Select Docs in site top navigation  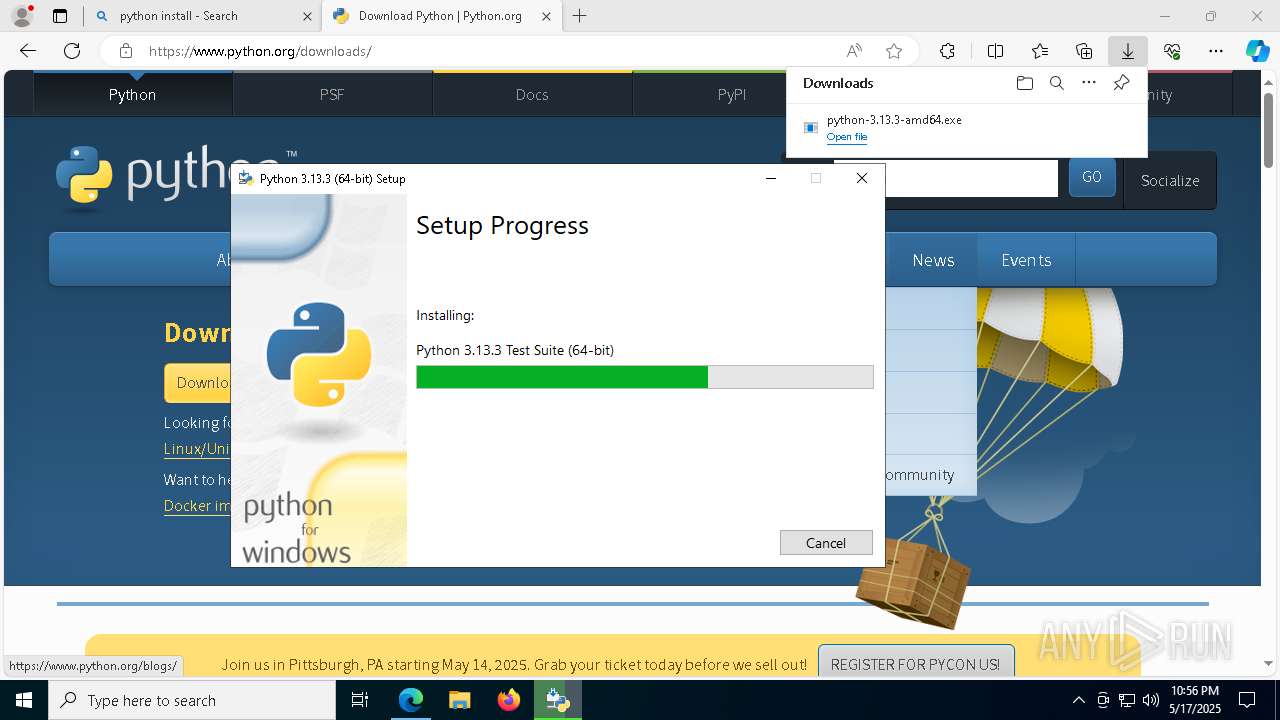(532, 94)
